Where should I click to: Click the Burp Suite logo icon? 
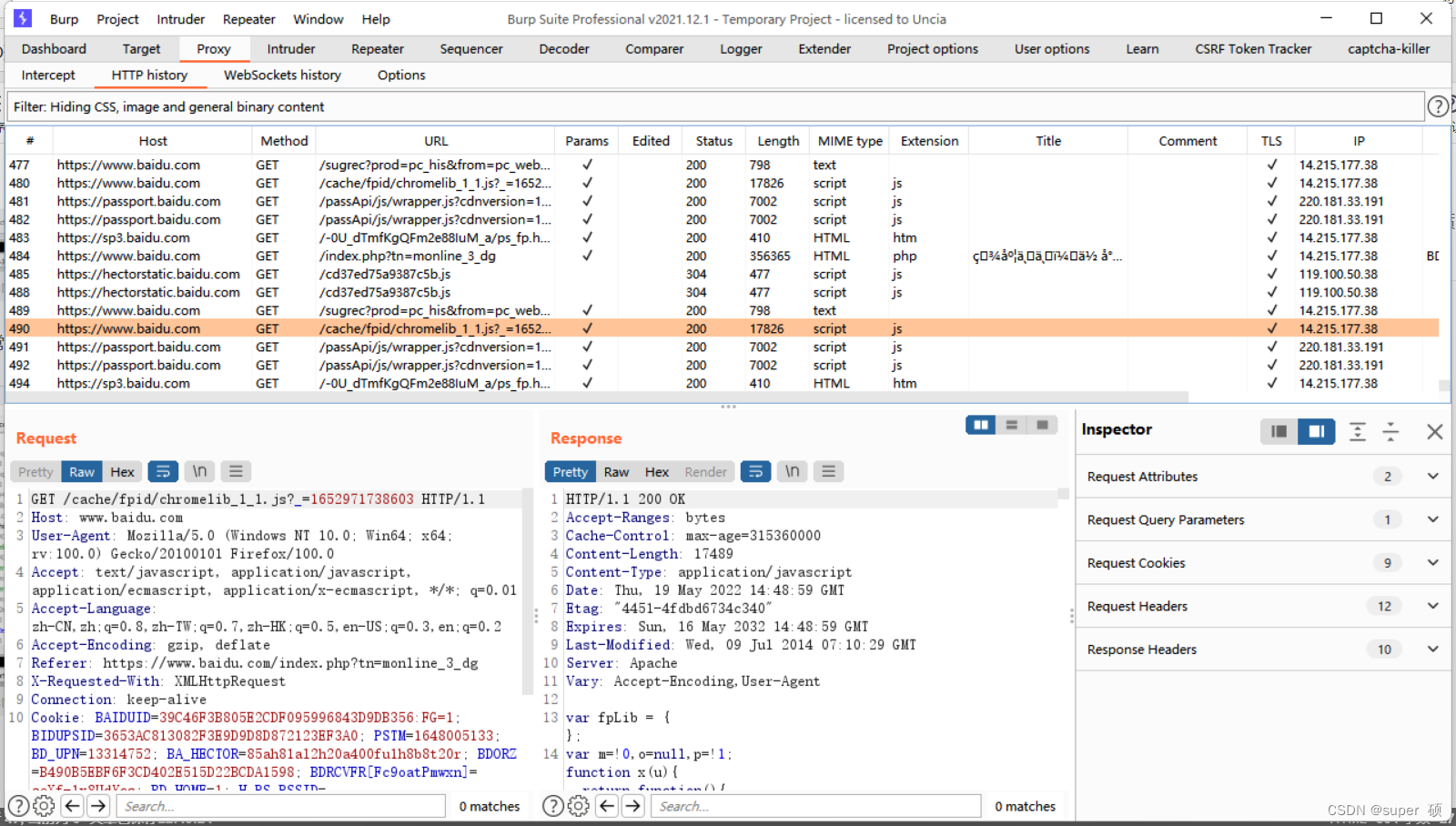pos(23,18)
